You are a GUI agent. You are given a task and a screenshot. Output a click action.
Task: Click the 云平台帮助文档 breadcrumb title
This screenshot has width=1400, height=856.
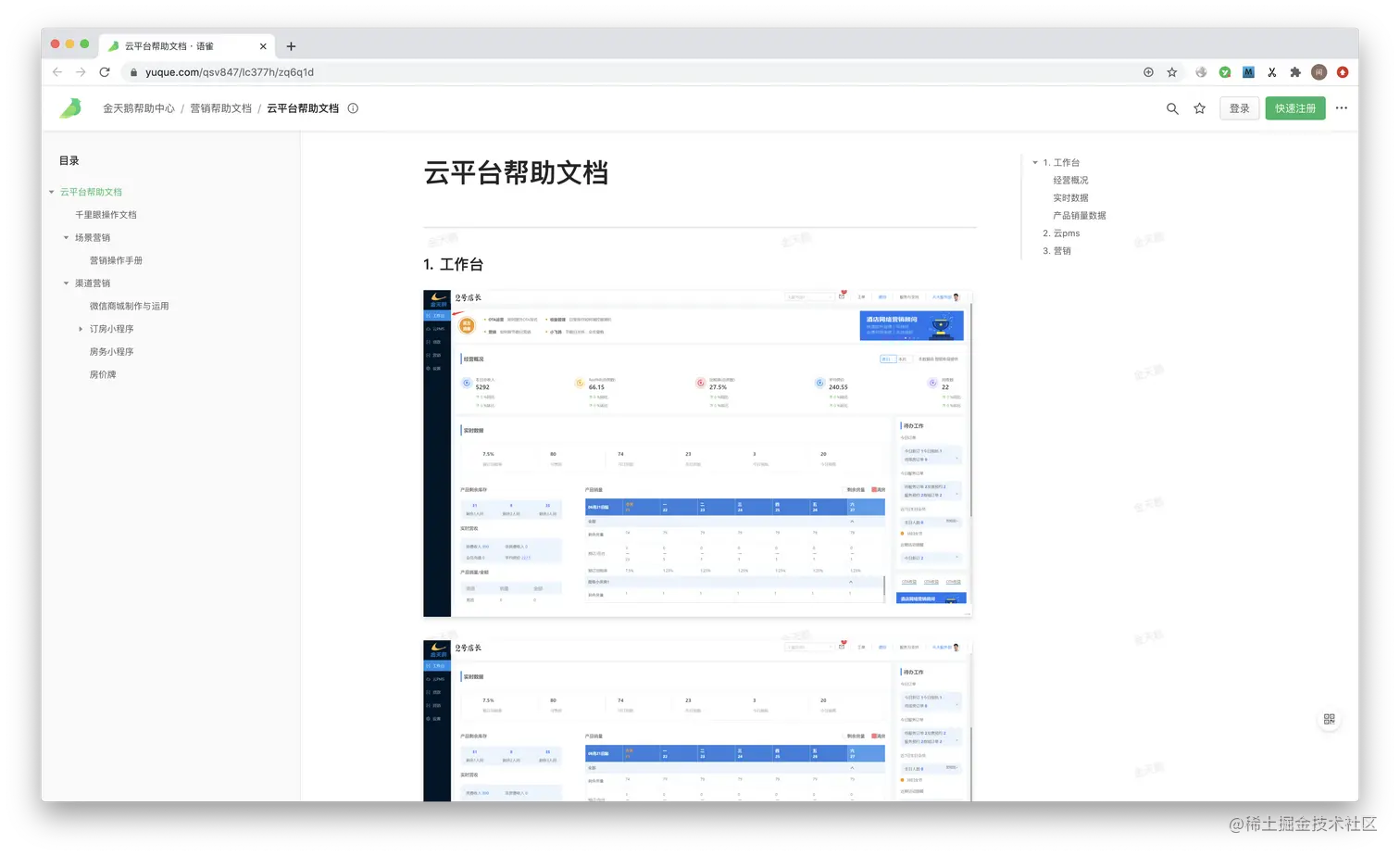(303, 108)
